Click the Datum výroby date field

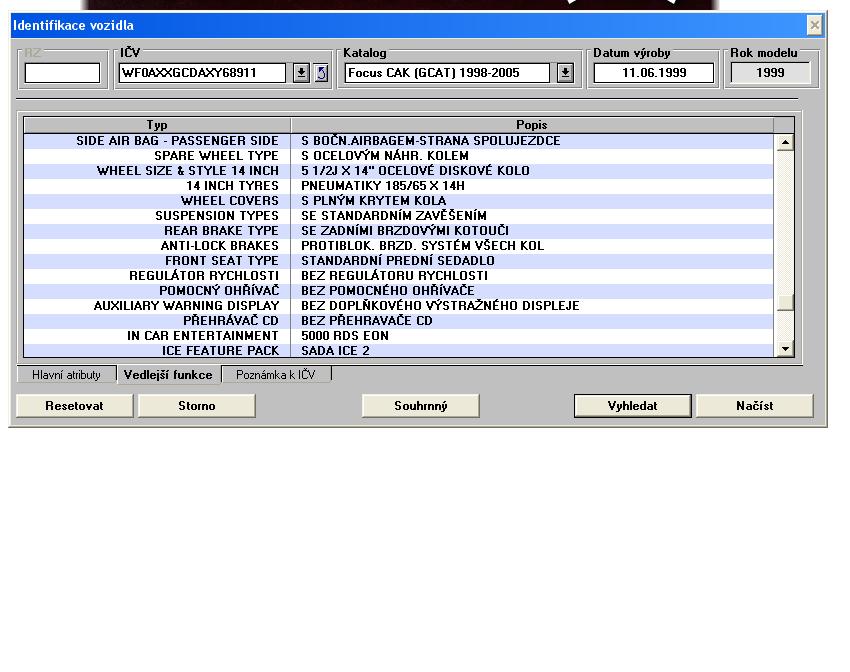pos(654,73)
